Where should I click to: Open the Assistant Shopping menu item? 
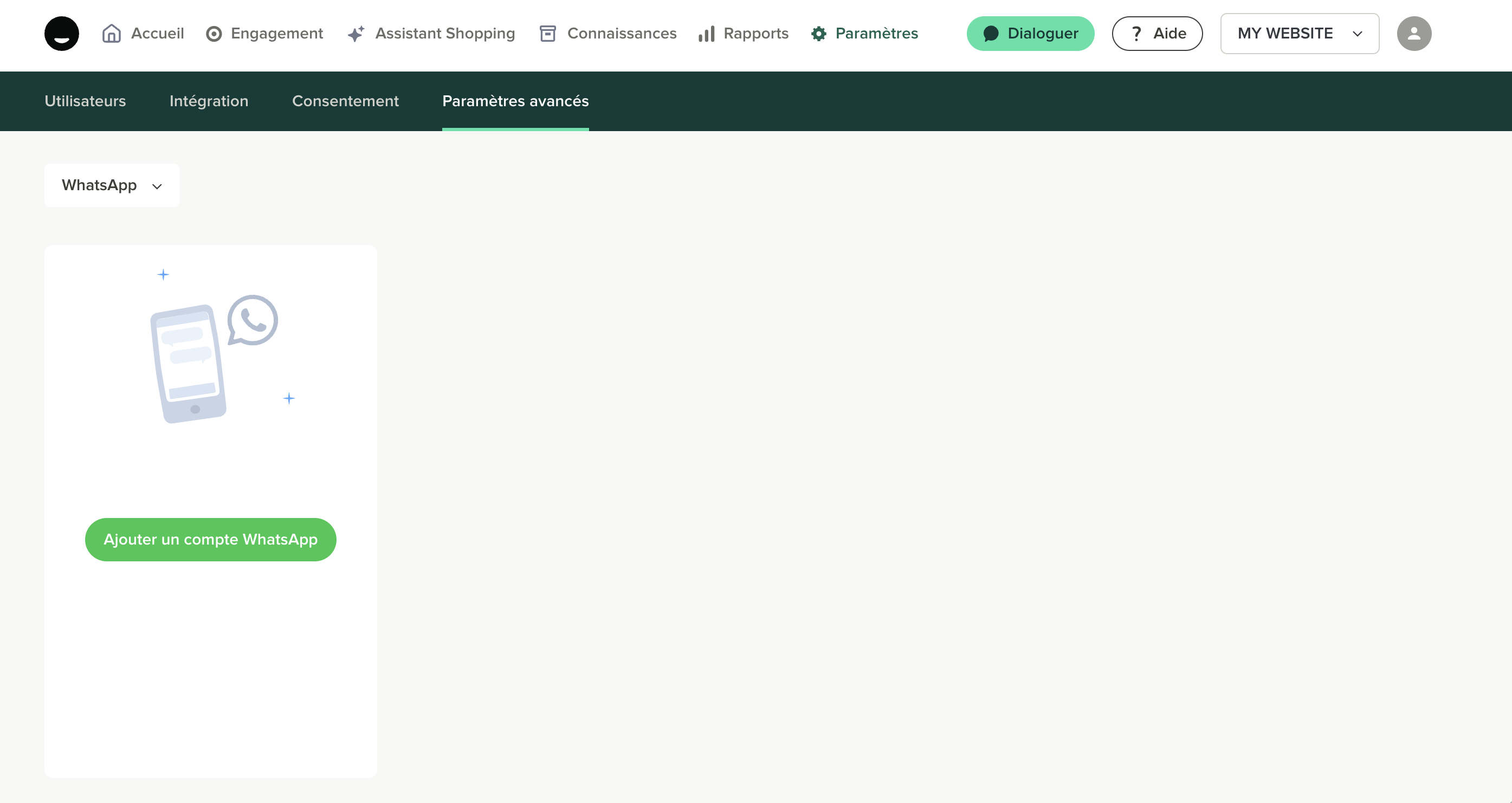tap(444, 34)
